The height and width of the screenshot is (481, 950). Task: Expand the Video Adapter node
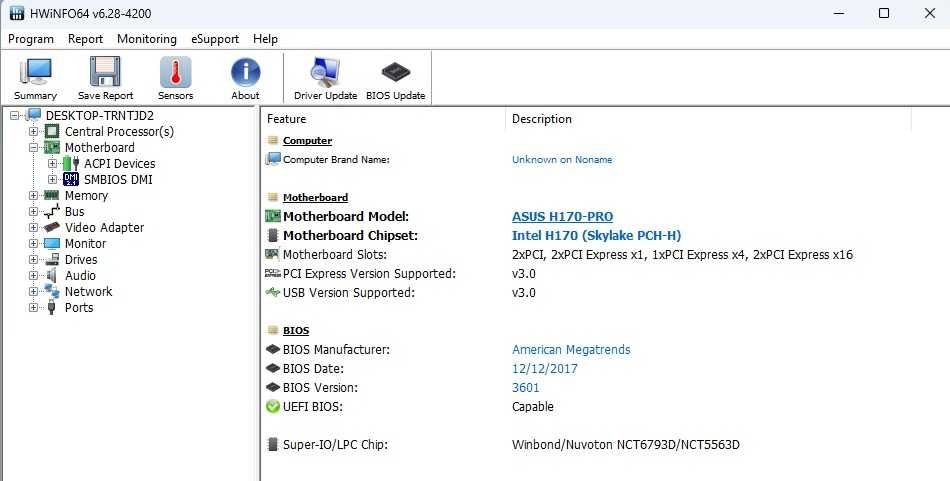point(33,227)
